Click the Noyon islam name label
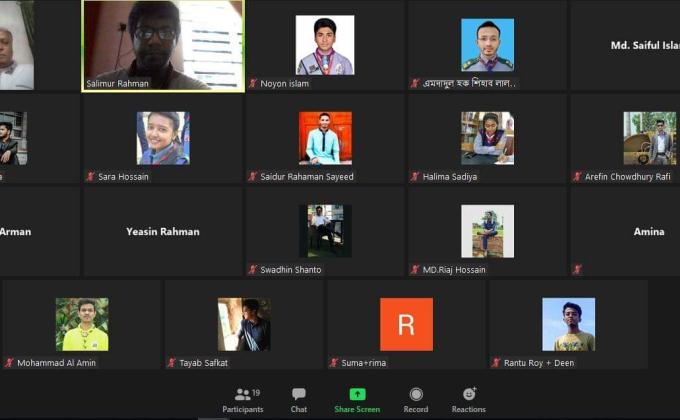Screen dimensions: 680x420 tap(284, 83)
